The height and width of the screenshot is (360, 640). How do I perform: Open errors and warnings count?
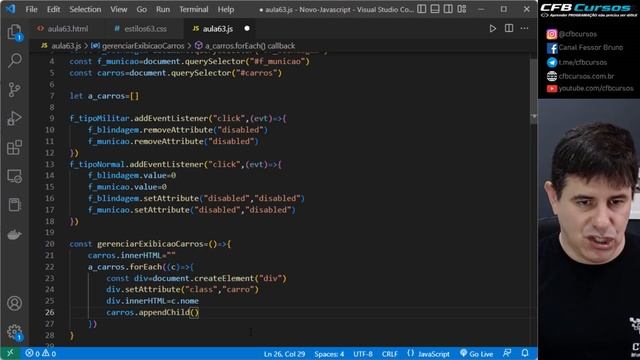click(x=40, y=353)
